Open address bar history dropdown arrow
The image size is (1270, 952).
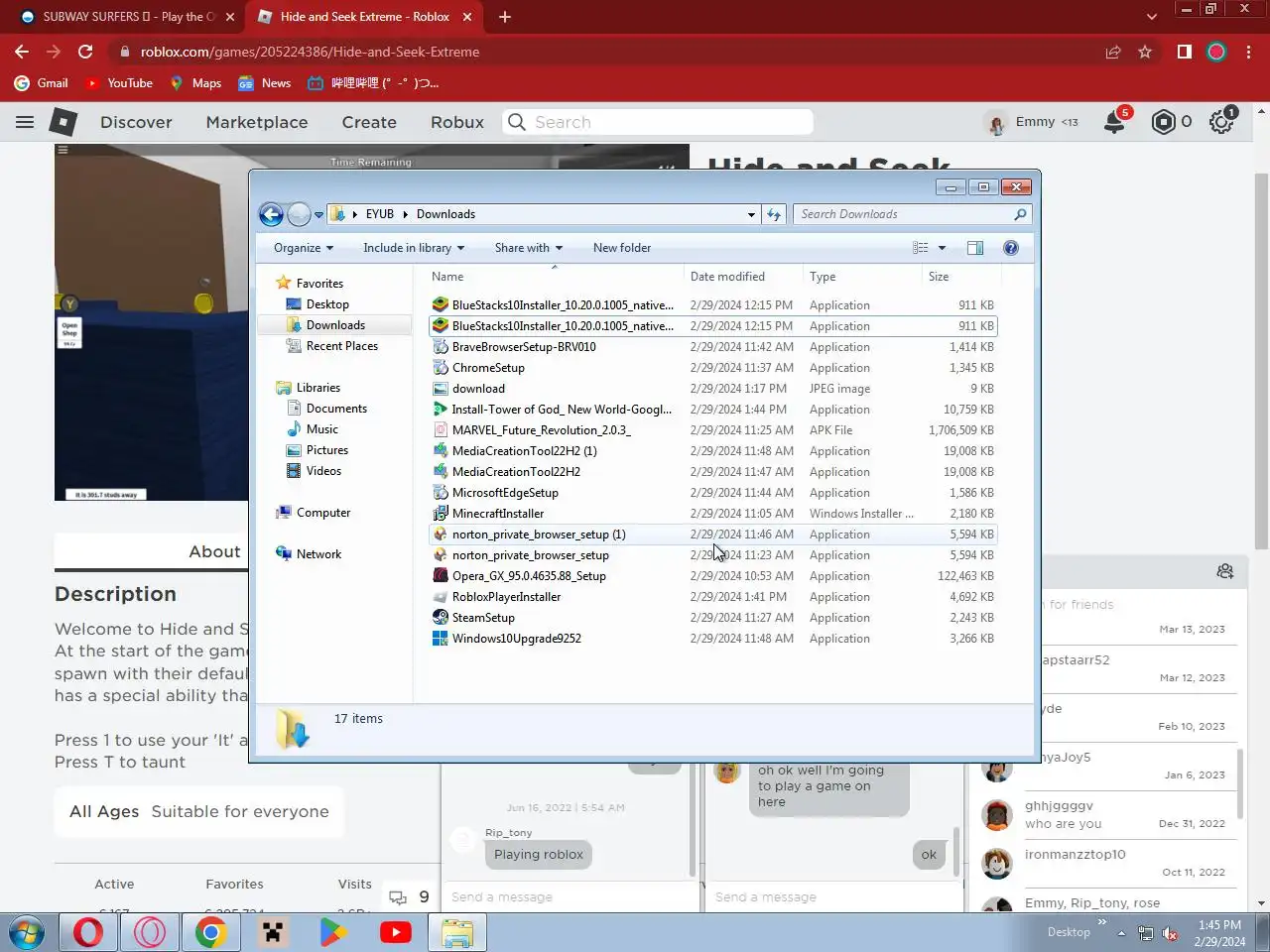[x=751, y=214]
